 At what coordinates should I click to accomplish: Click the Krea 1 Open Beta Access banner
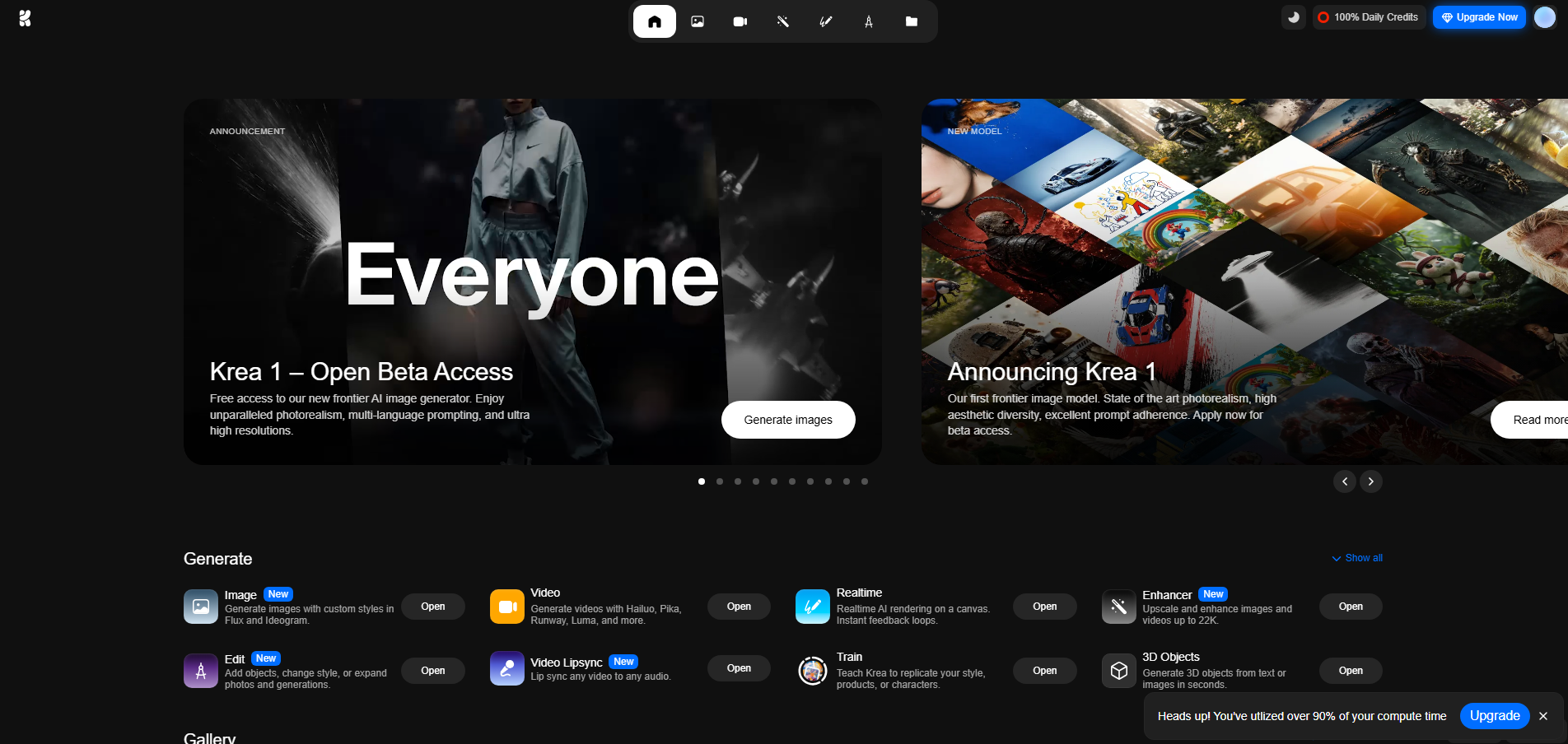pos(533,281)
